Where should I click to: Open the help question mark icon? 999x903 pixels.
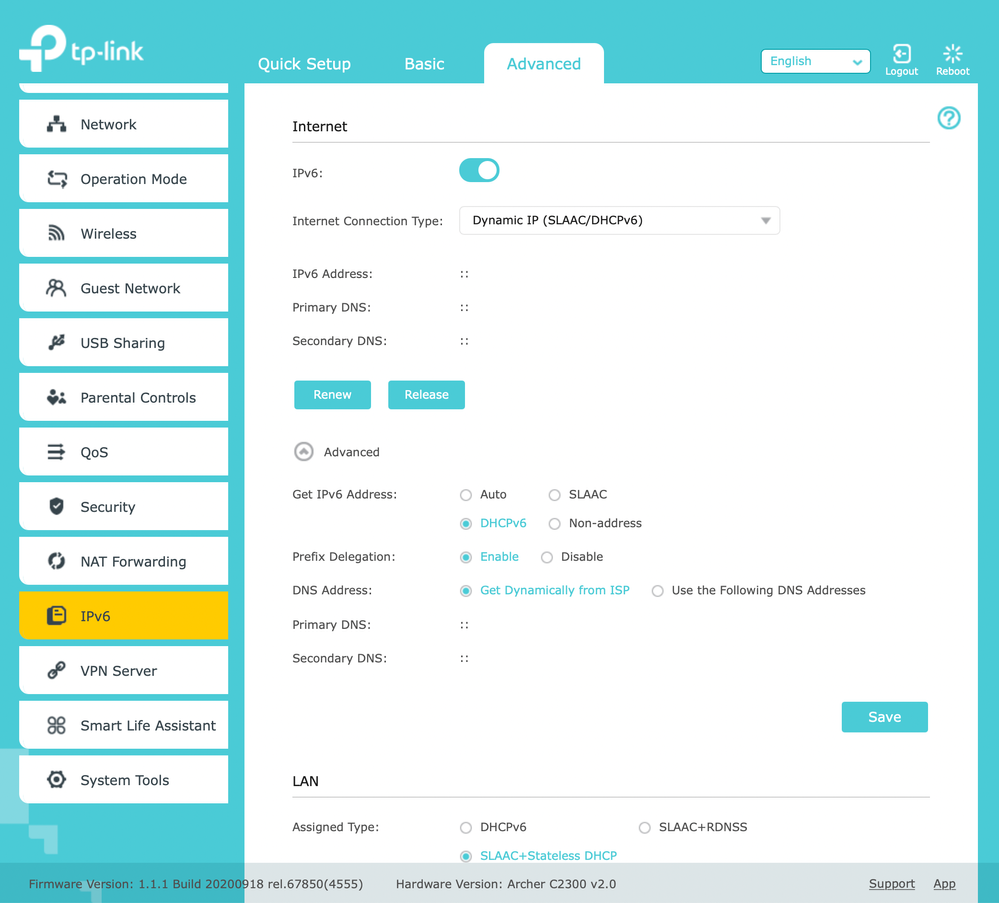(x=948, y=118)
